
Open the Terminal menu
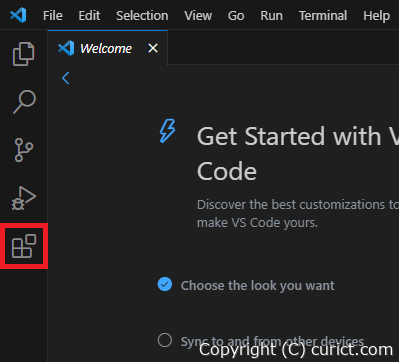[323, 16]
